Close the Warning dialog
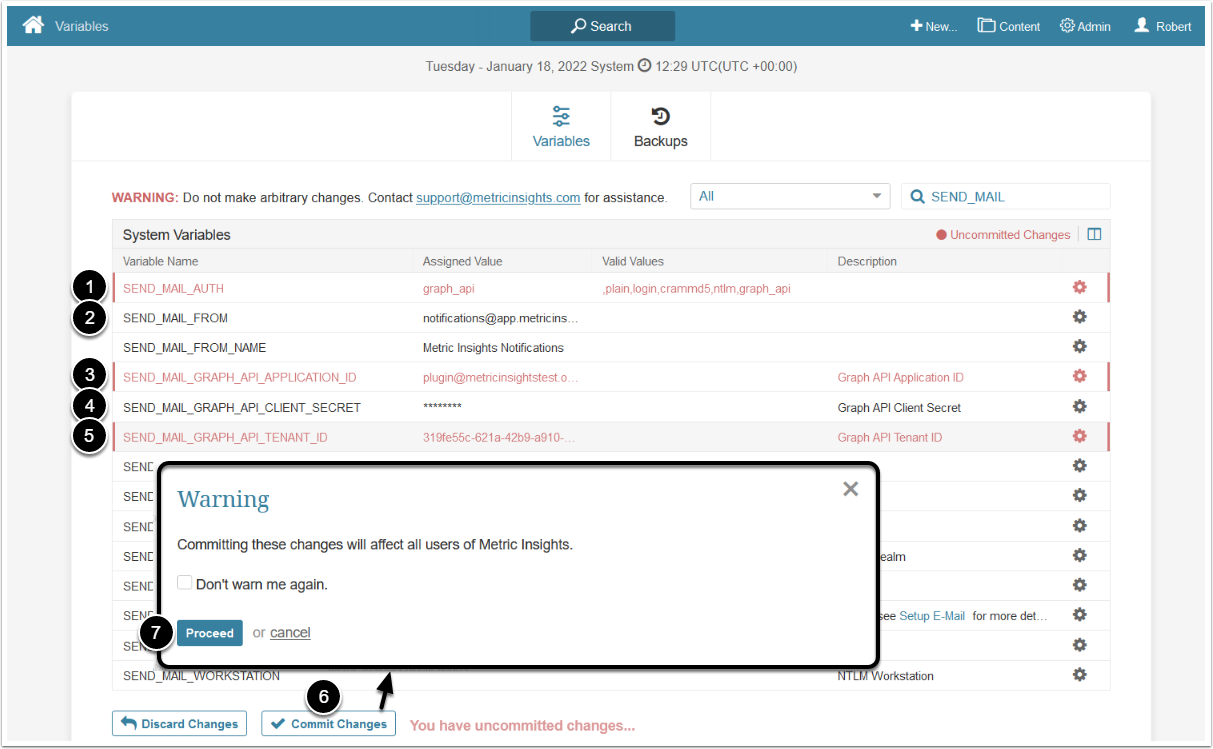 [850, 489]
